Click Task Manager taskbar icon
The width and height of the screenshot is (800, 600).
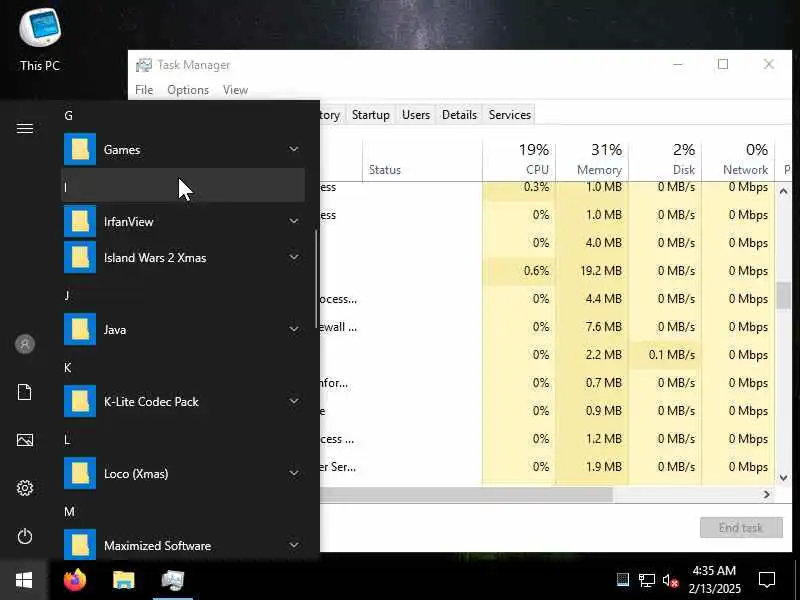pos(173,580)
